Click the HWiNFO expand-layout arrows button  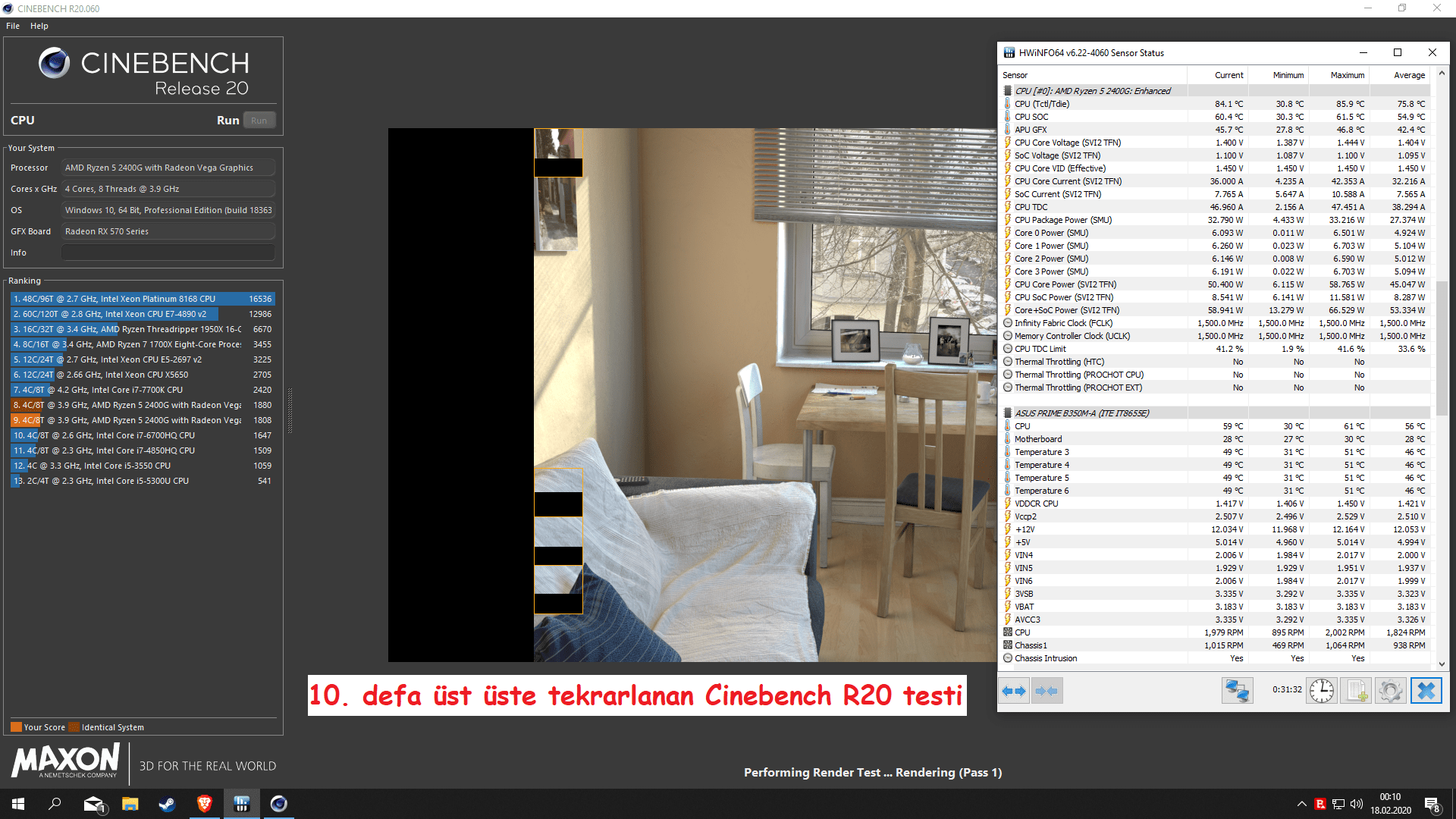(1014, 691)
